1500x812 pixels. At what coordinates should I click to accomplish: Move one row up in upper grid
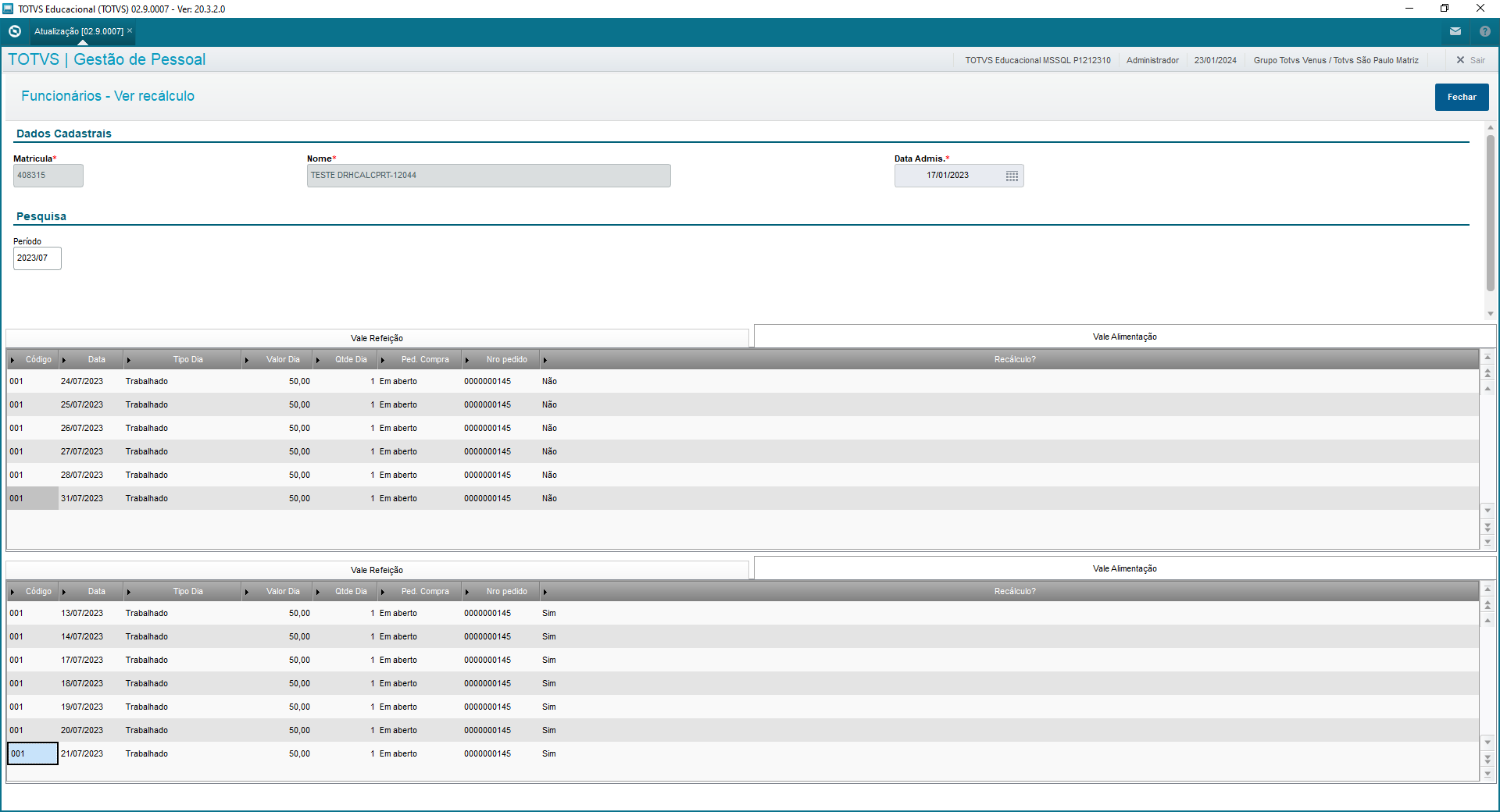(1487, 388)
